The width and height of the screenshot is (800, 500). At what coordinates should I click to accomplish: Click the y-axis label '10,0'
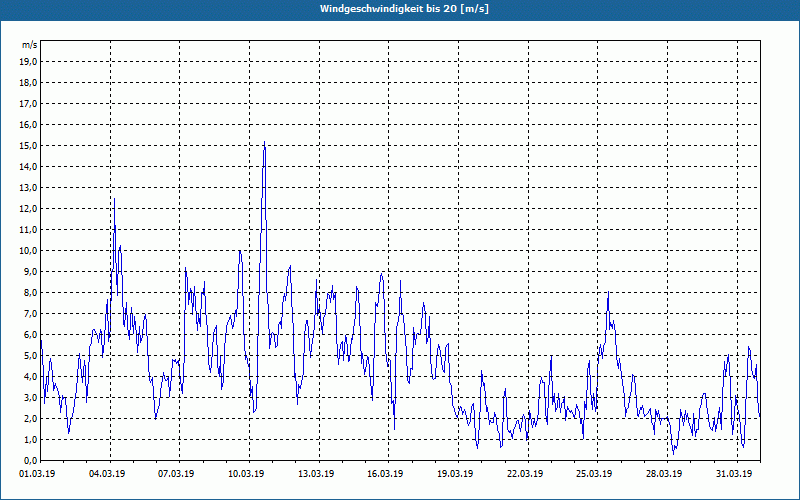click(28, 251)
